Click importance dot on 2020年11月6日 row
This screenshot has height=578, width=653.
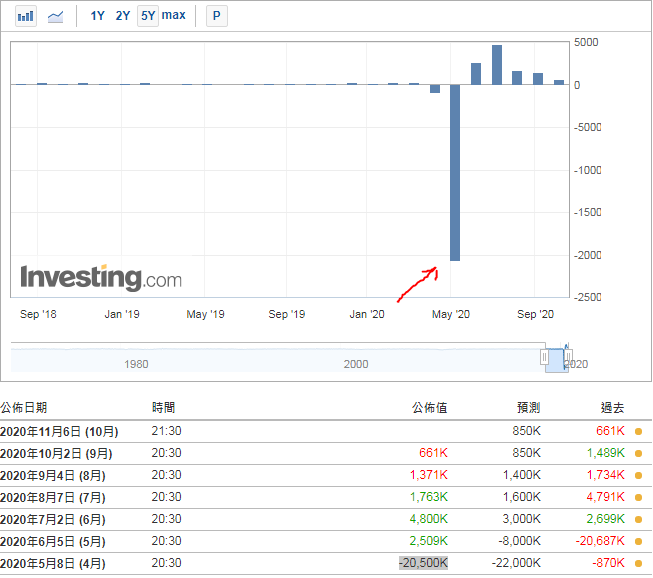[638, 431]
